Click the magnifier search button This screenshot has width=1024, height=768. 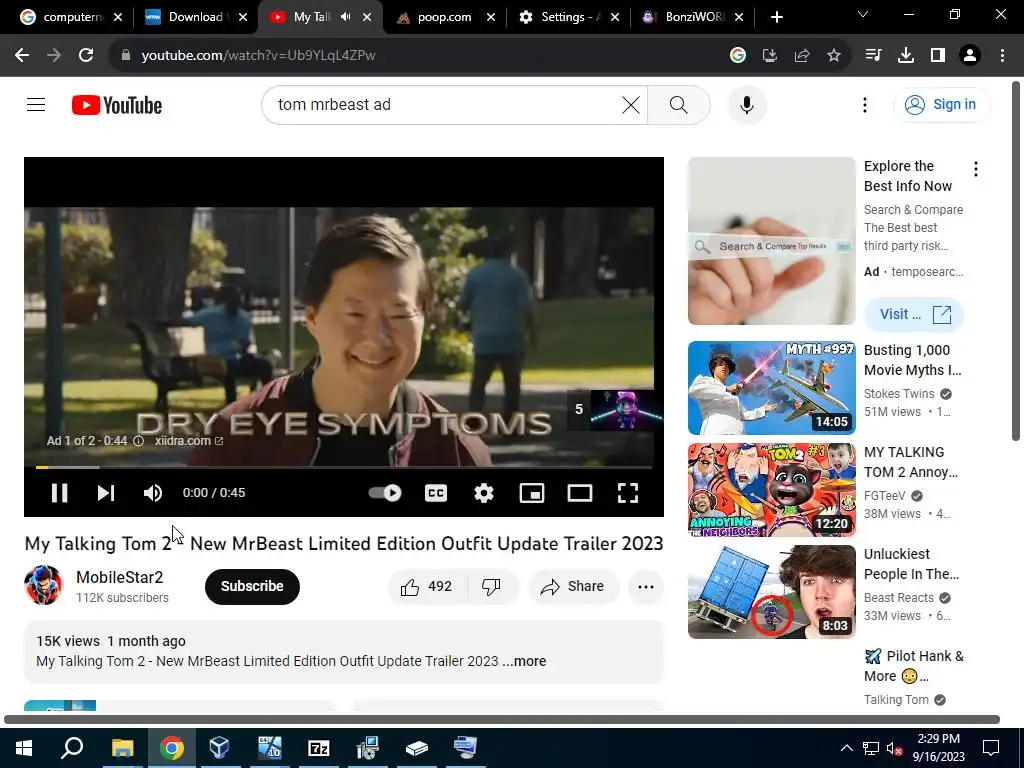(x=679, y=104)
